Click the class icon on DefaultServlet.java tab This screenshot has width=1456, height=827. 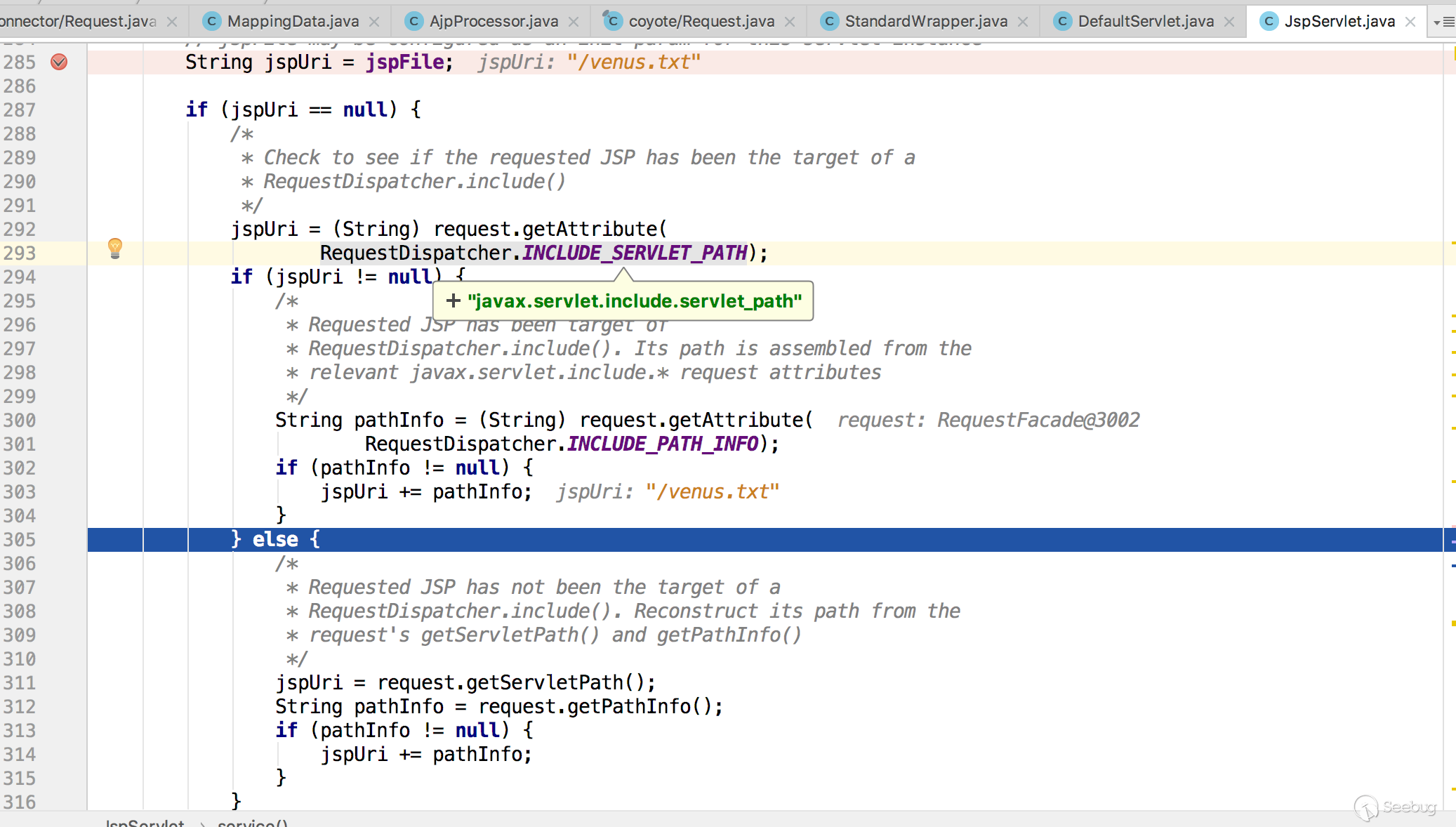pos(1063,22)
